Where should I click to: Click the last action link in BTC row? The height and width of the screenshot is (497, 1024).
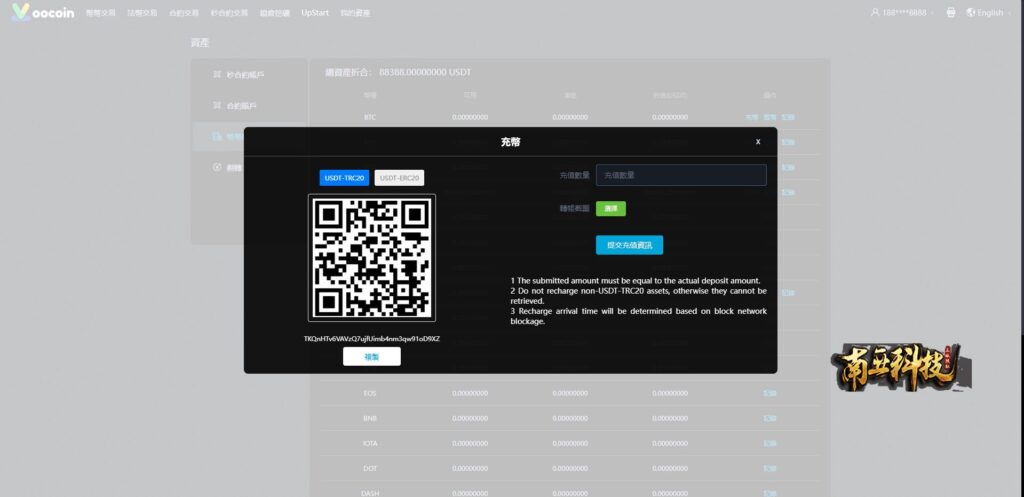point(788,118)
